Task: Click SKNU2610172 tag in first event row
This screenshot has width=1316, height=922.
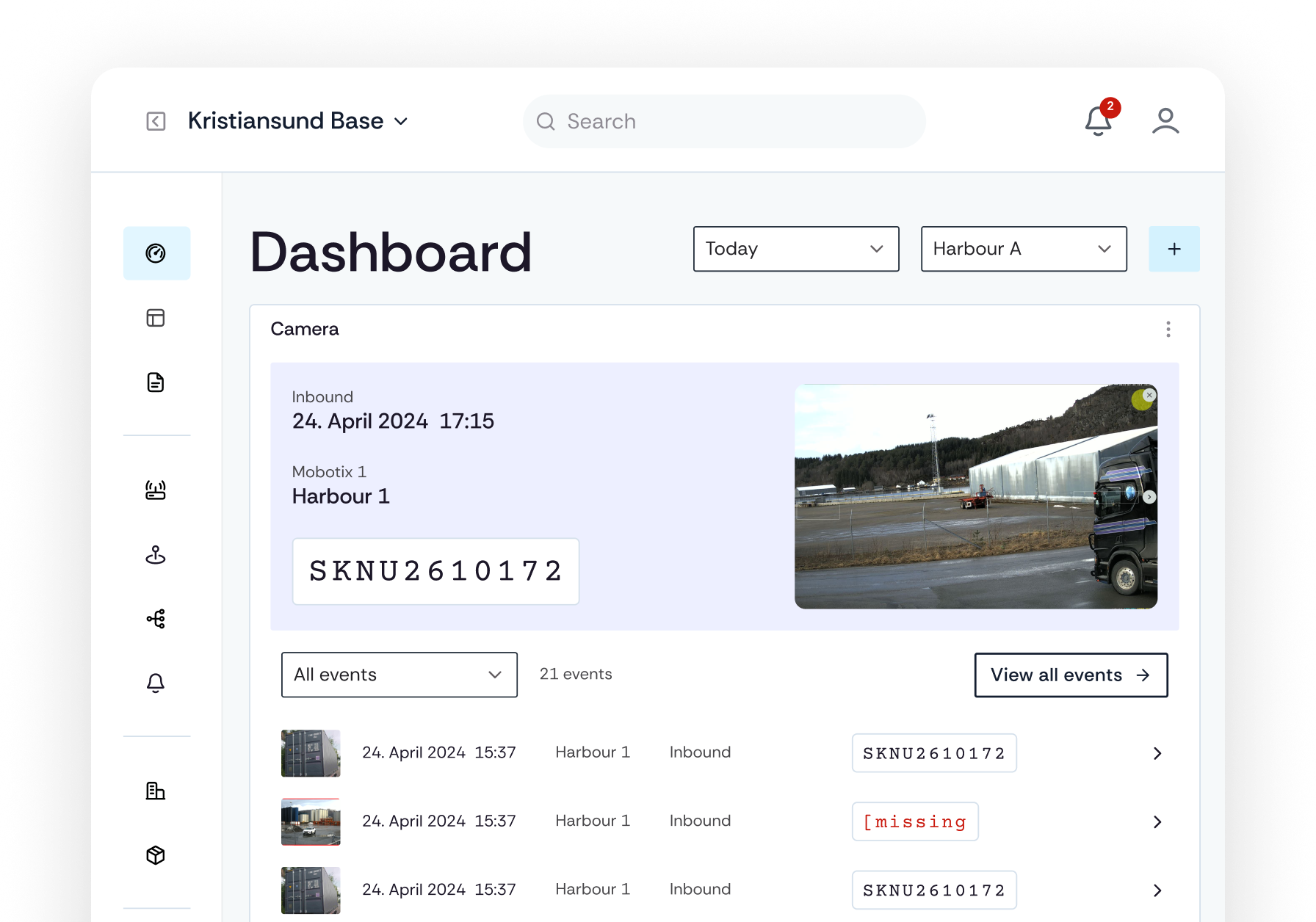Action: tap(934, 753)
